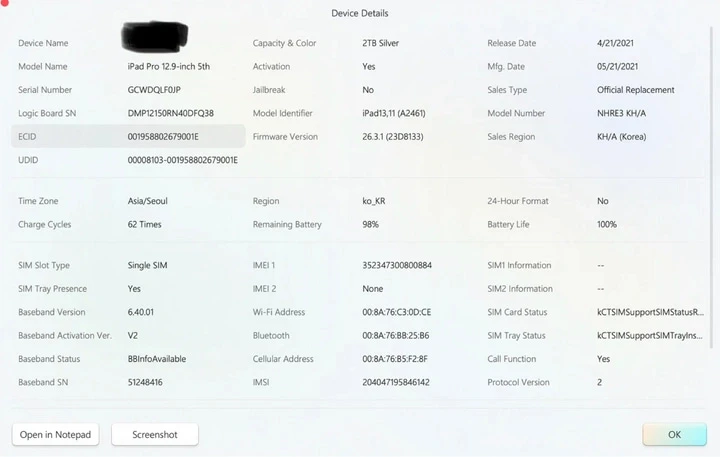Click the Activation label
Image resolution: width=720 pixels, height=457 pixels.
coord(271,66)
